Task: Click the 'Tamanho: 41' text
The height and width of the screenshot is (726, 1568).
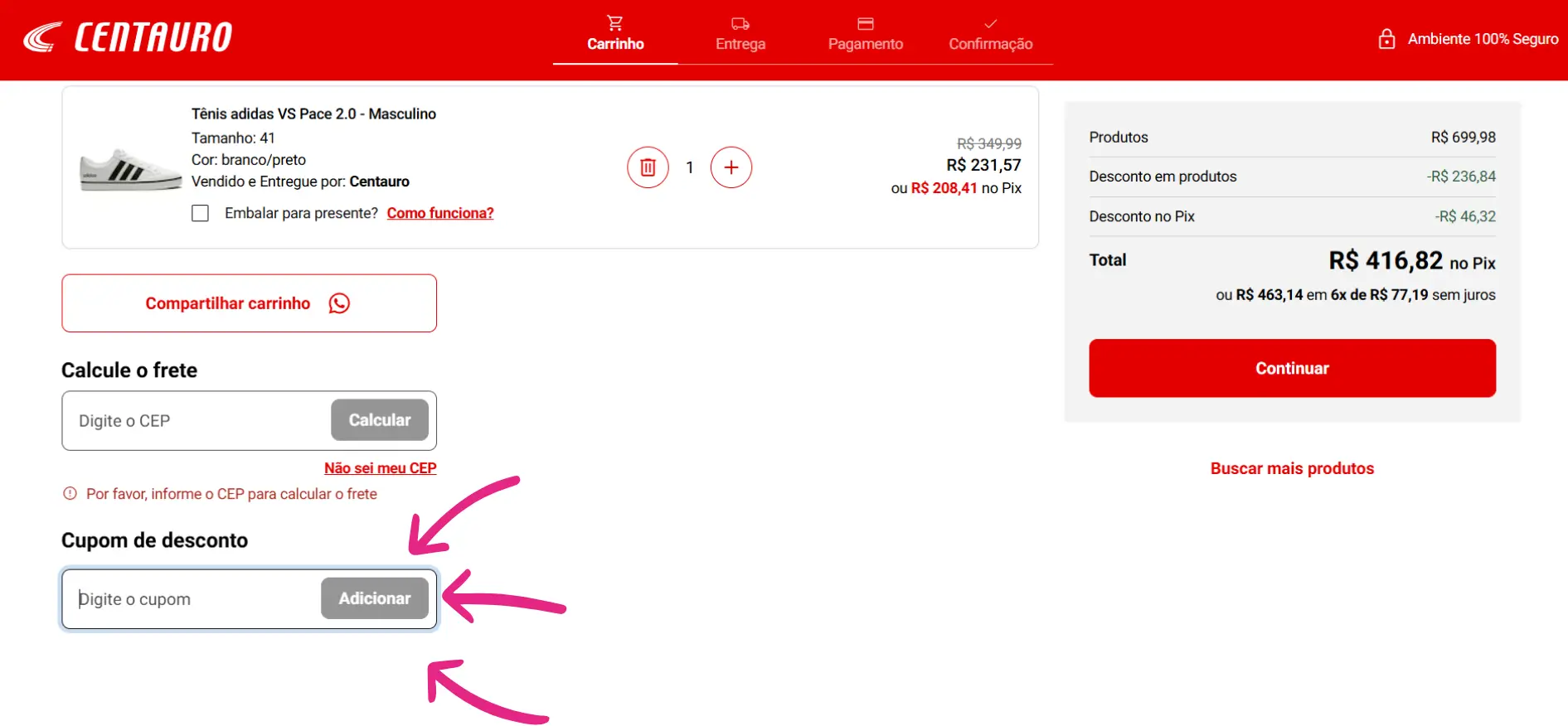Action: pyautogui.click(x=233, y=138)
